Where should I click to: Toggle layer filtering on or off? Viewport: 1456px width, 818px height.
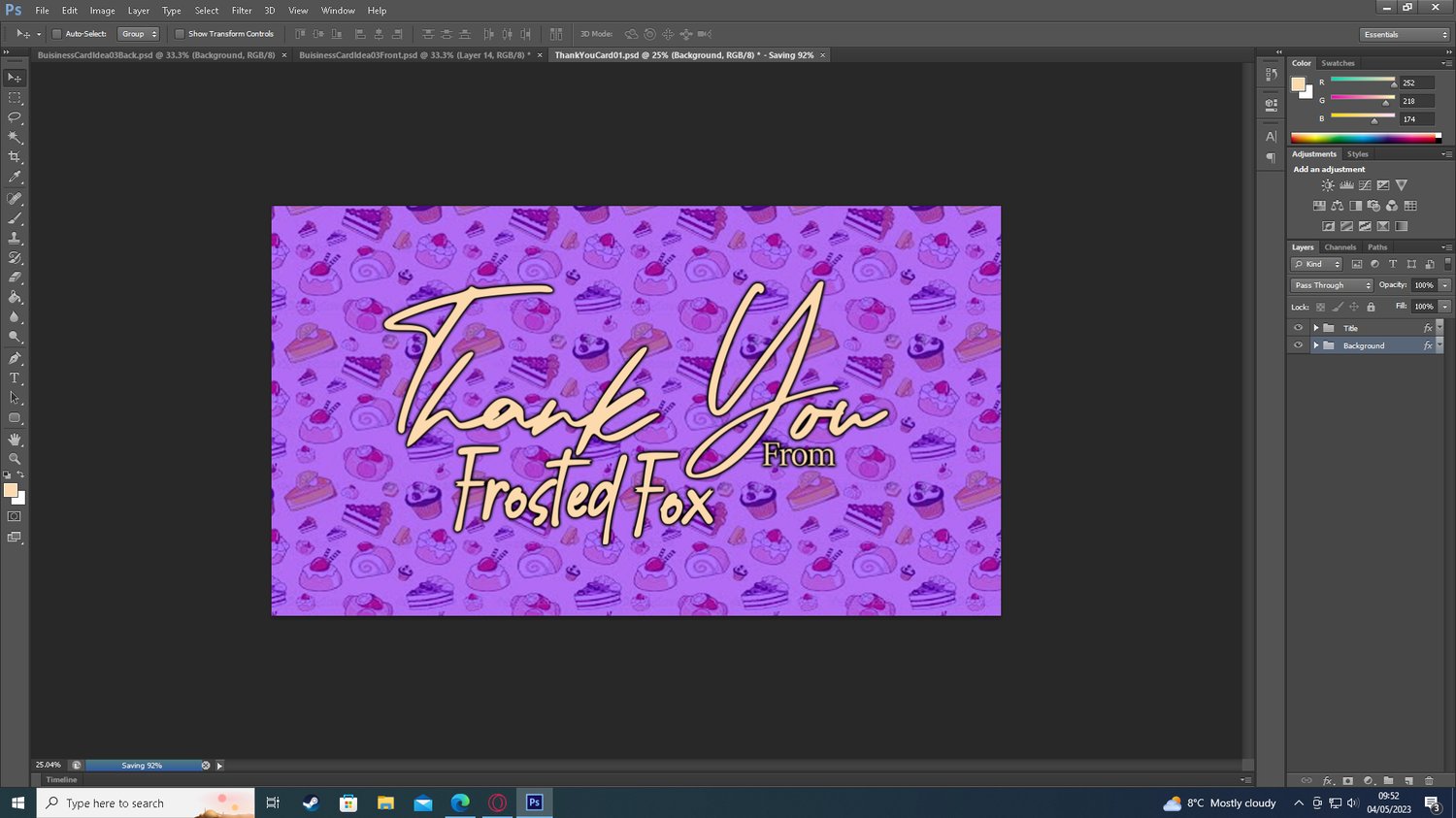tap(1447, 264)
